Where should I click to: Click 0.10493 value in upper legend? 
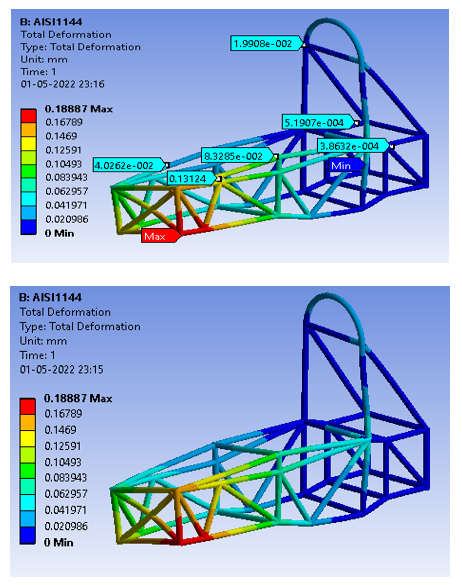[64, 164]
